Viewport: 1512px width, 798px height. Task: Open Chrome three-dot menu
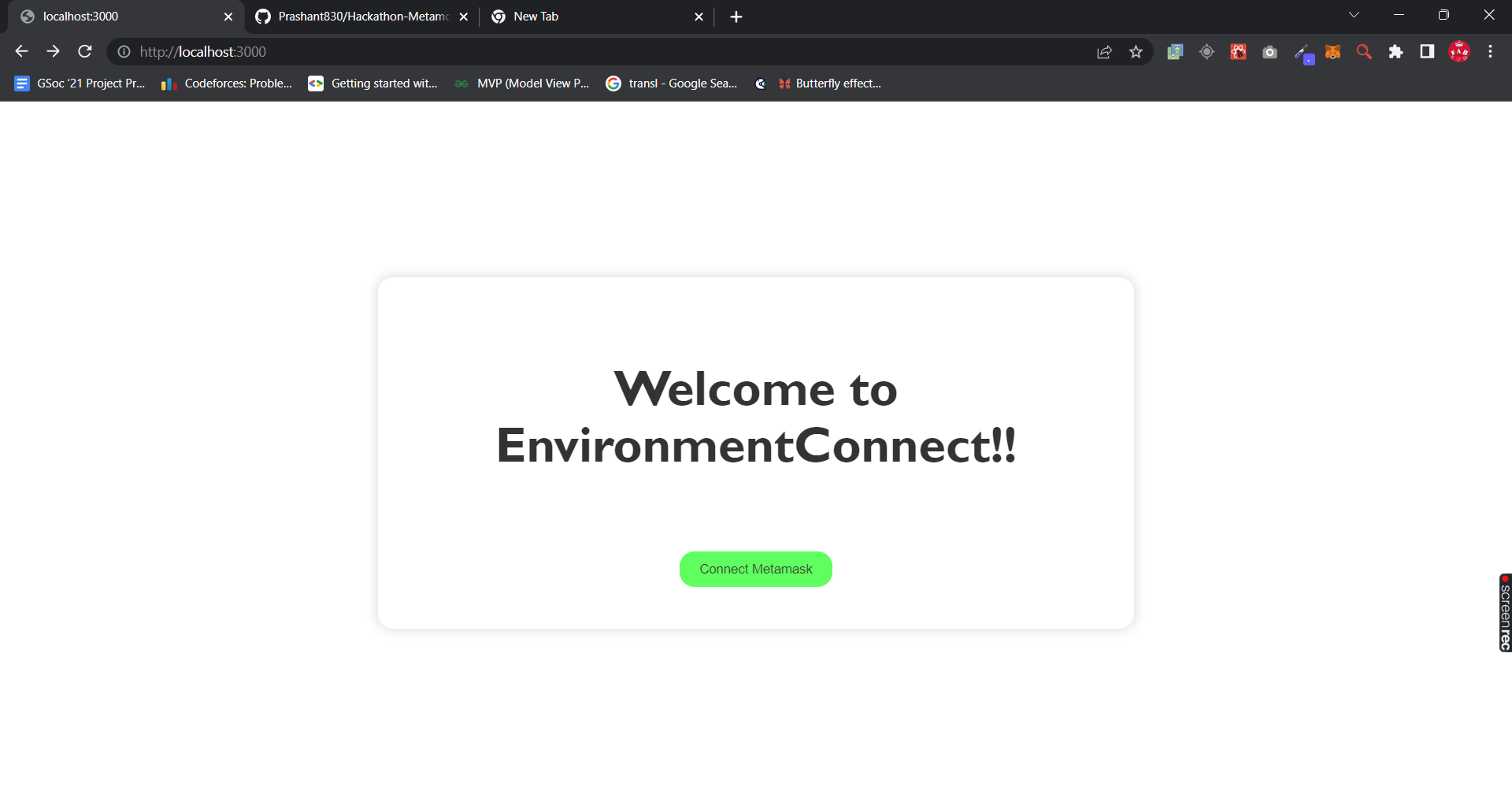tap(1490, 51)
